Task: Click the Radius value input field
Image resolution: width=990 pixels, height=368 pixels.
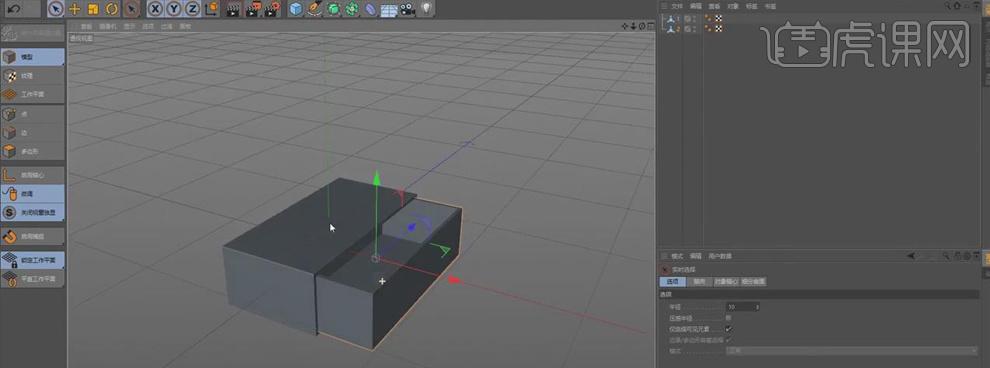Action: [742, 306]
